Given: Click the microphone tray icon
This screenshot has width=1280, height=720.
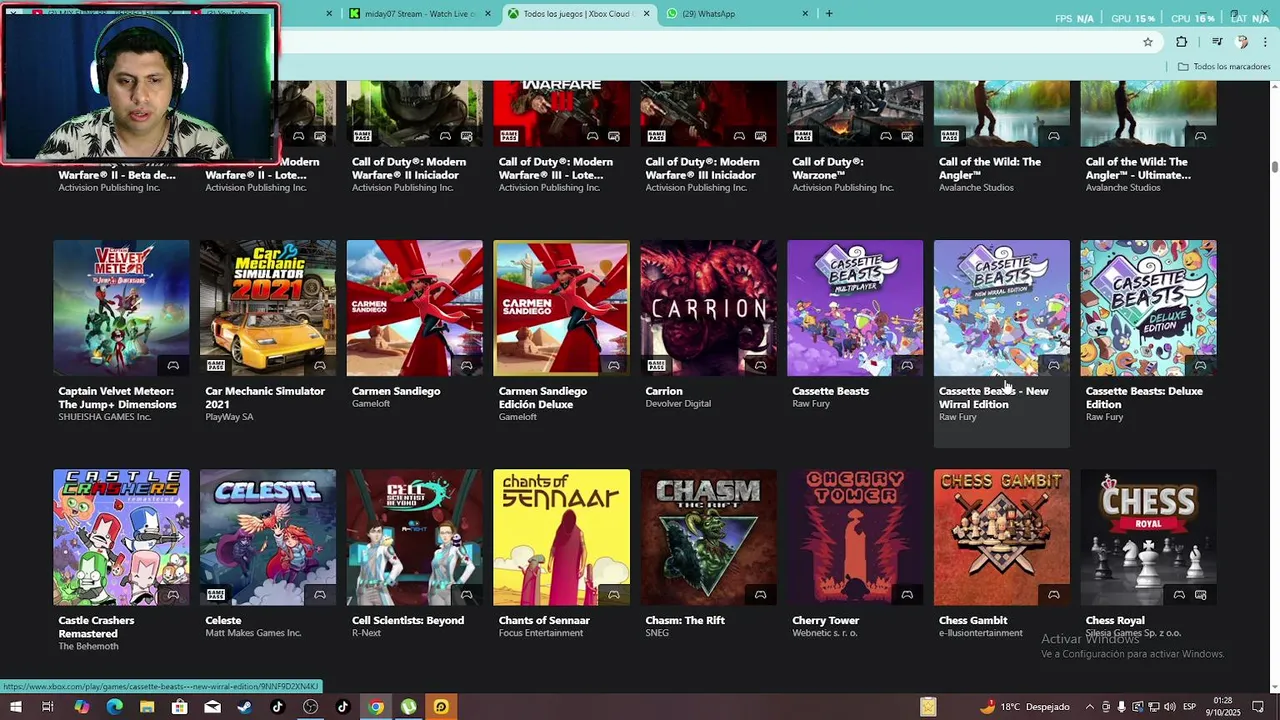Looking at the screenshot, I should [1121, 707].
